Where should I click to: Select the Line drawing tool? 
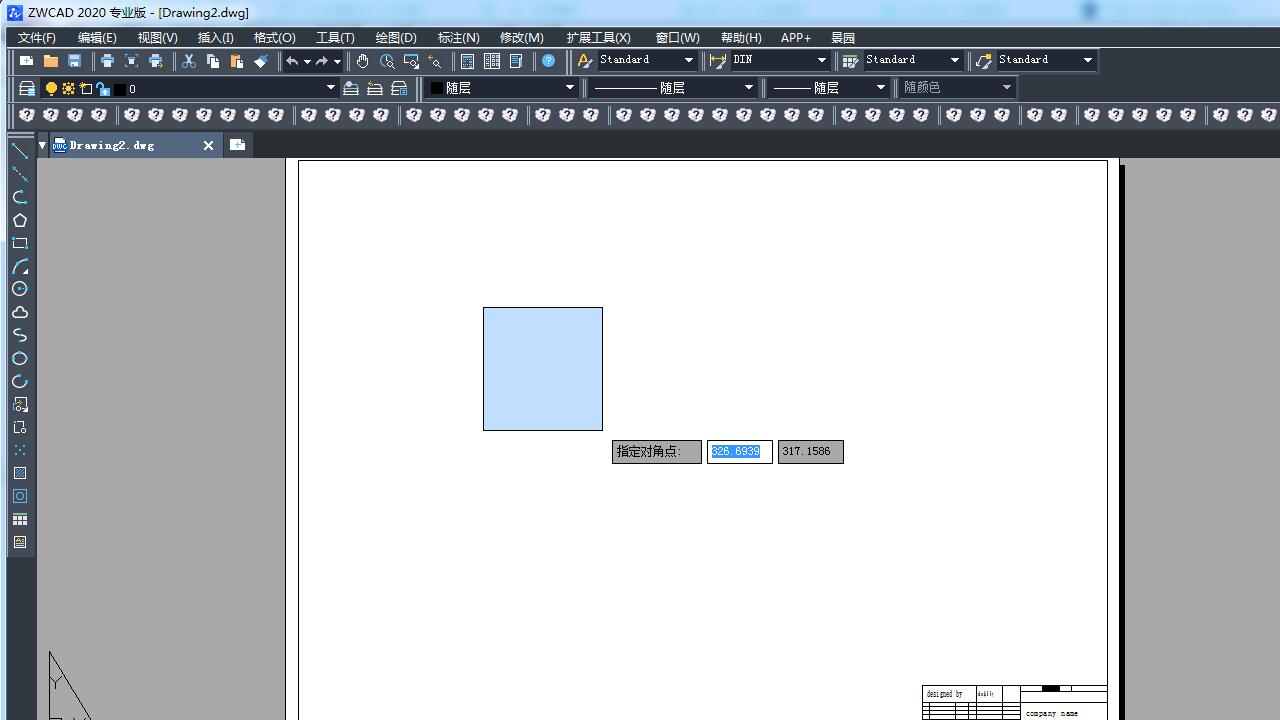(x=19, y=151)
